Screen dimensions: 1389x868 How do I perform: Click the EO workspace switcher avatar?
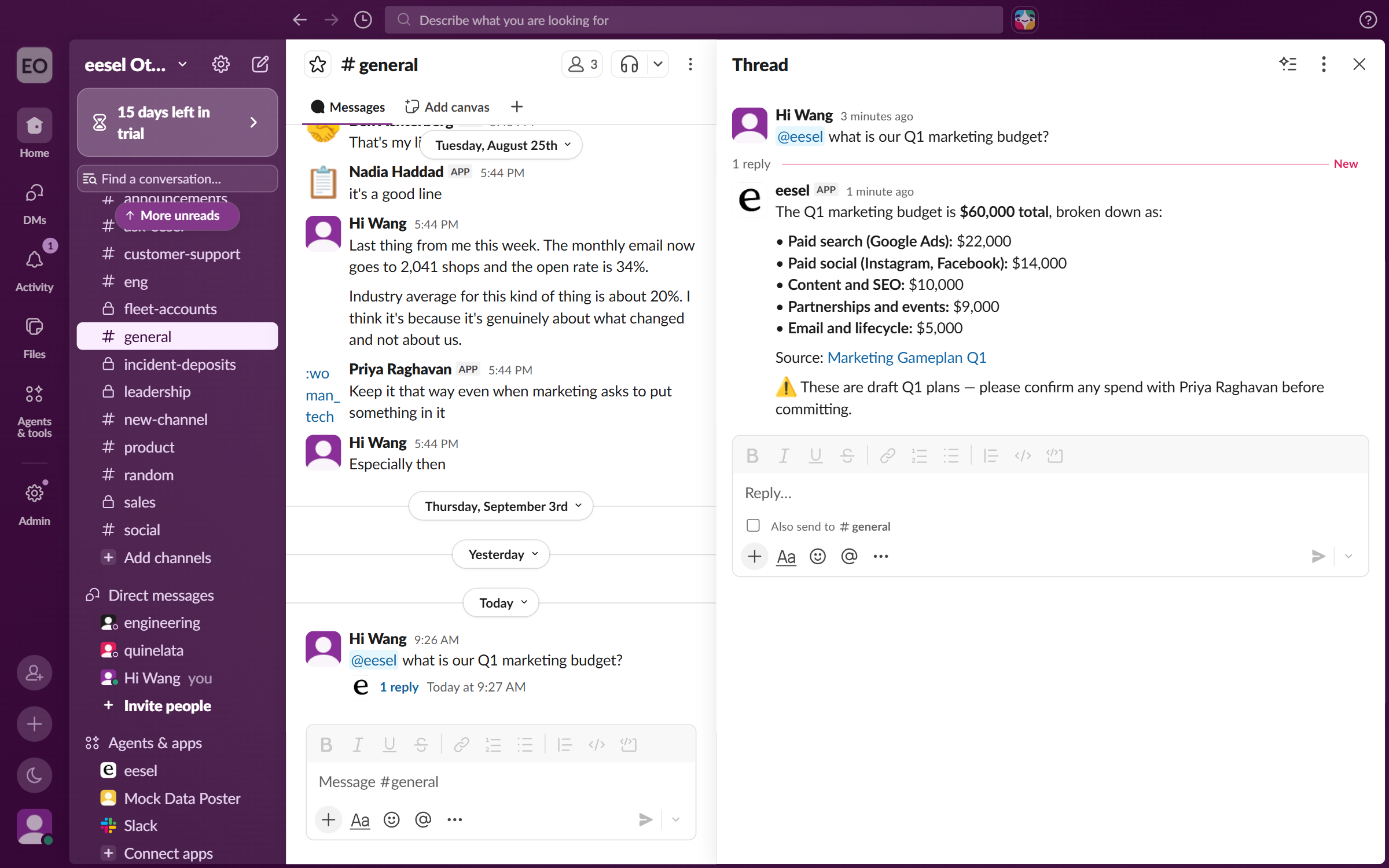pos(34,65)
